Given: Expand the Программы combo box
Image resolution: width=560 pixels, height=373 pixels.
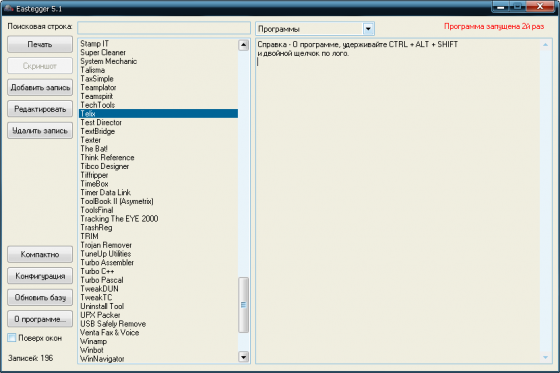Looking at the screenshot, I should (x=315, y=29).
